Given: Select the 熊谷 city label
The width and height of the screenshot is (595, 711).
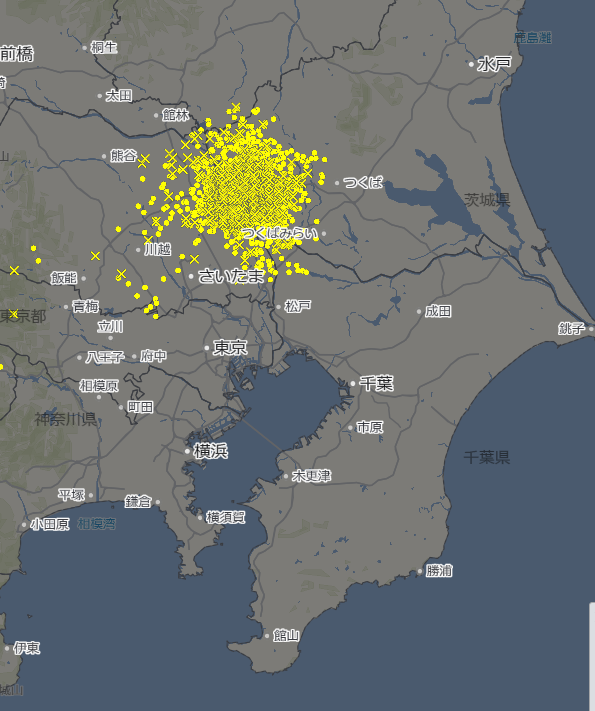Looking at the screenshot, I should click(124, 156).
